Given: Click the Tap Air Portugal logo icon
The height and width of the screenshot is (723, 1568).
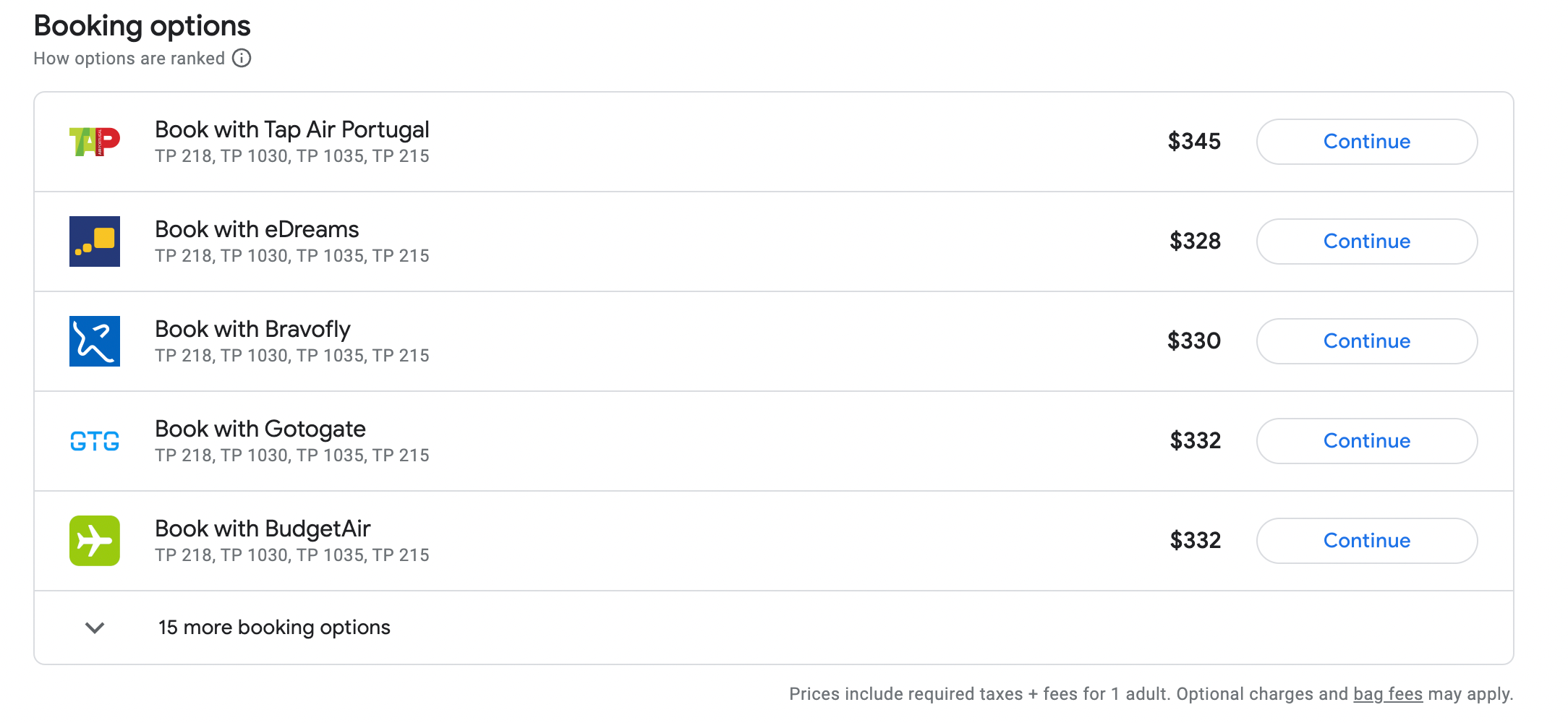Looking at the screenshot, I should coord(94,142).
